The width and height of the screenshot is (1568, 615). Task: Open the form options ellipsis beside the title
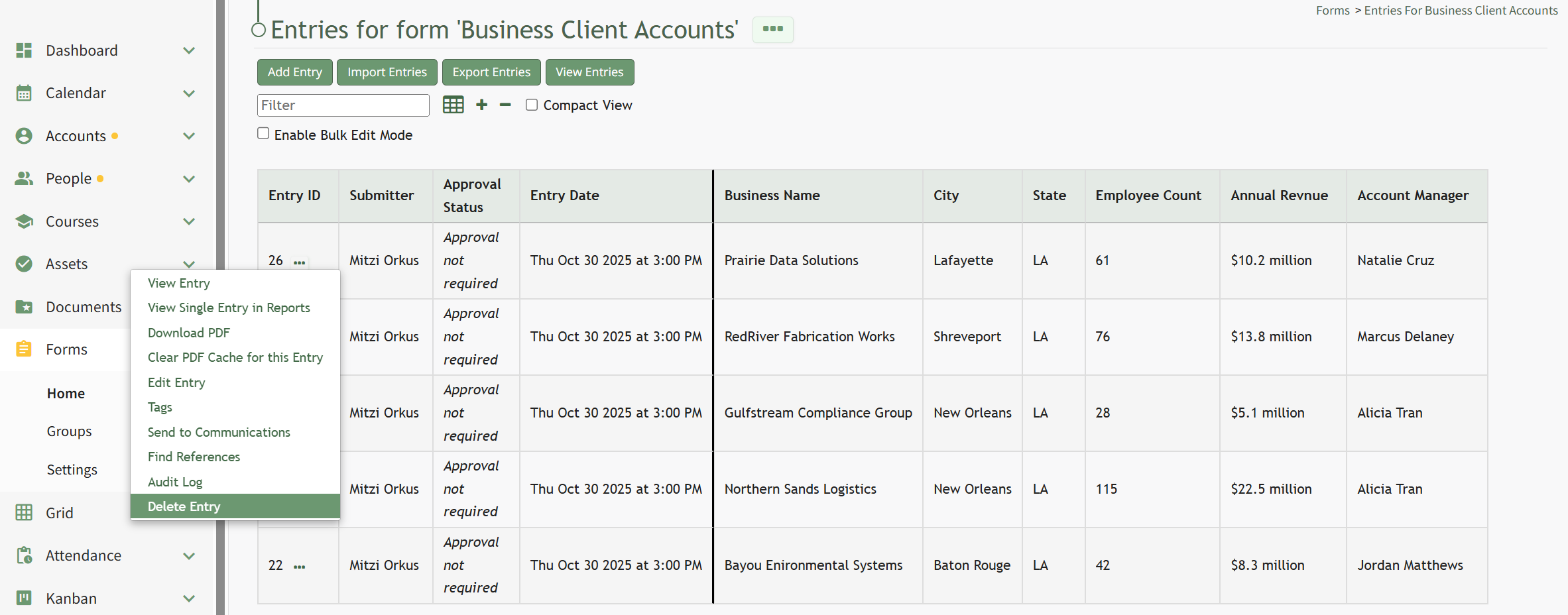pos(773,29)
